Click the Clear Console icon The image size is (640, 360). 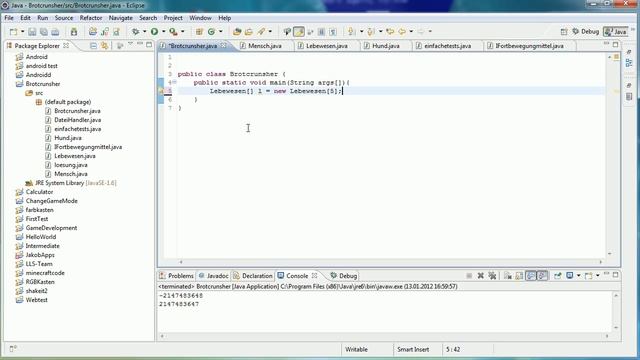(508, 276)
